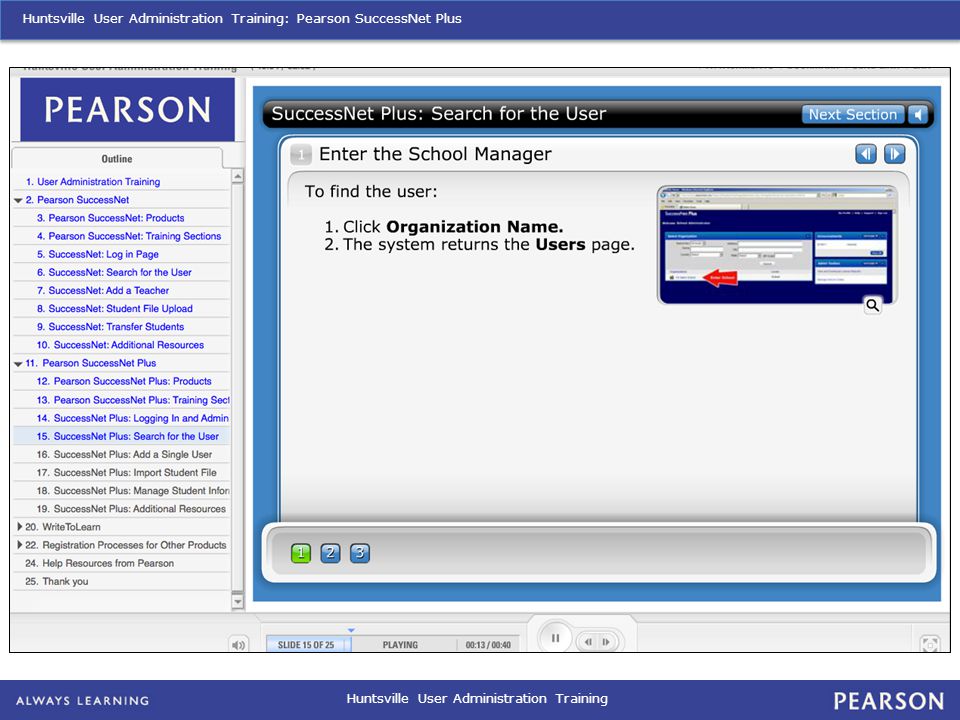Select step 1 green button

(301, 553)
